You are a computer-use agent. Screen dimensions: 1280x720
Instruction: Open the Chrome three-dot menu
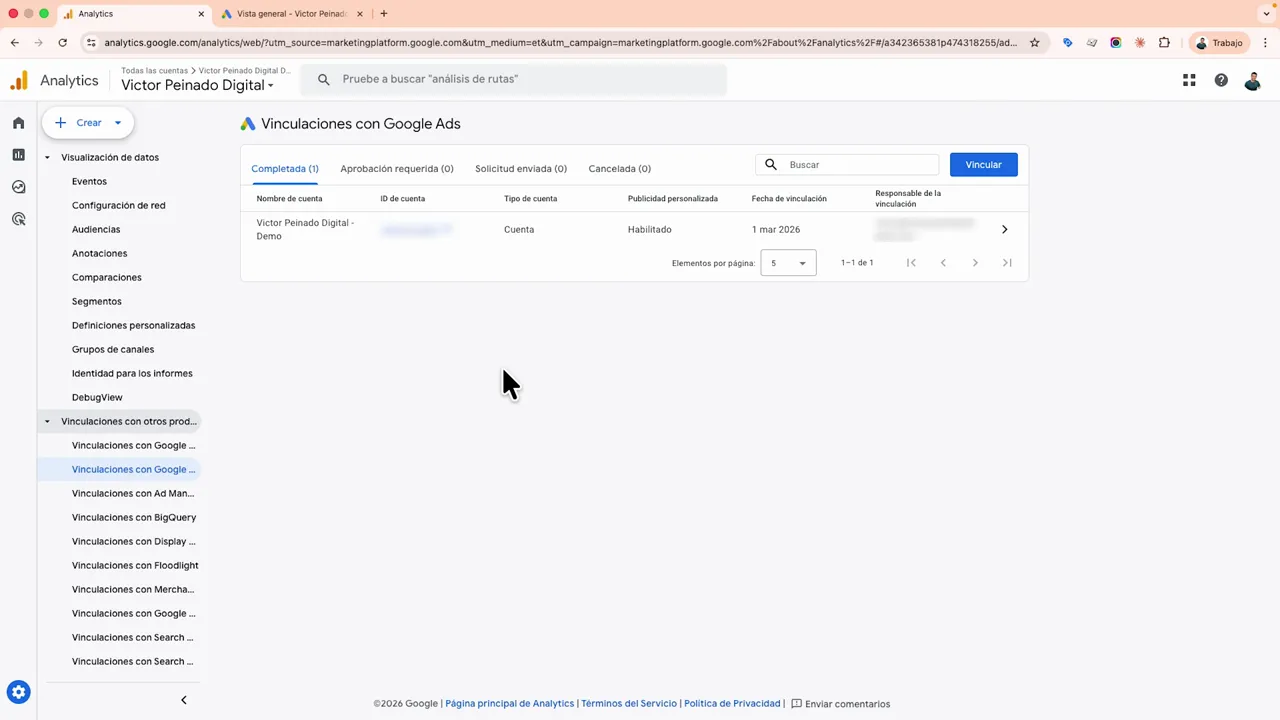(x=1266, y=43)
